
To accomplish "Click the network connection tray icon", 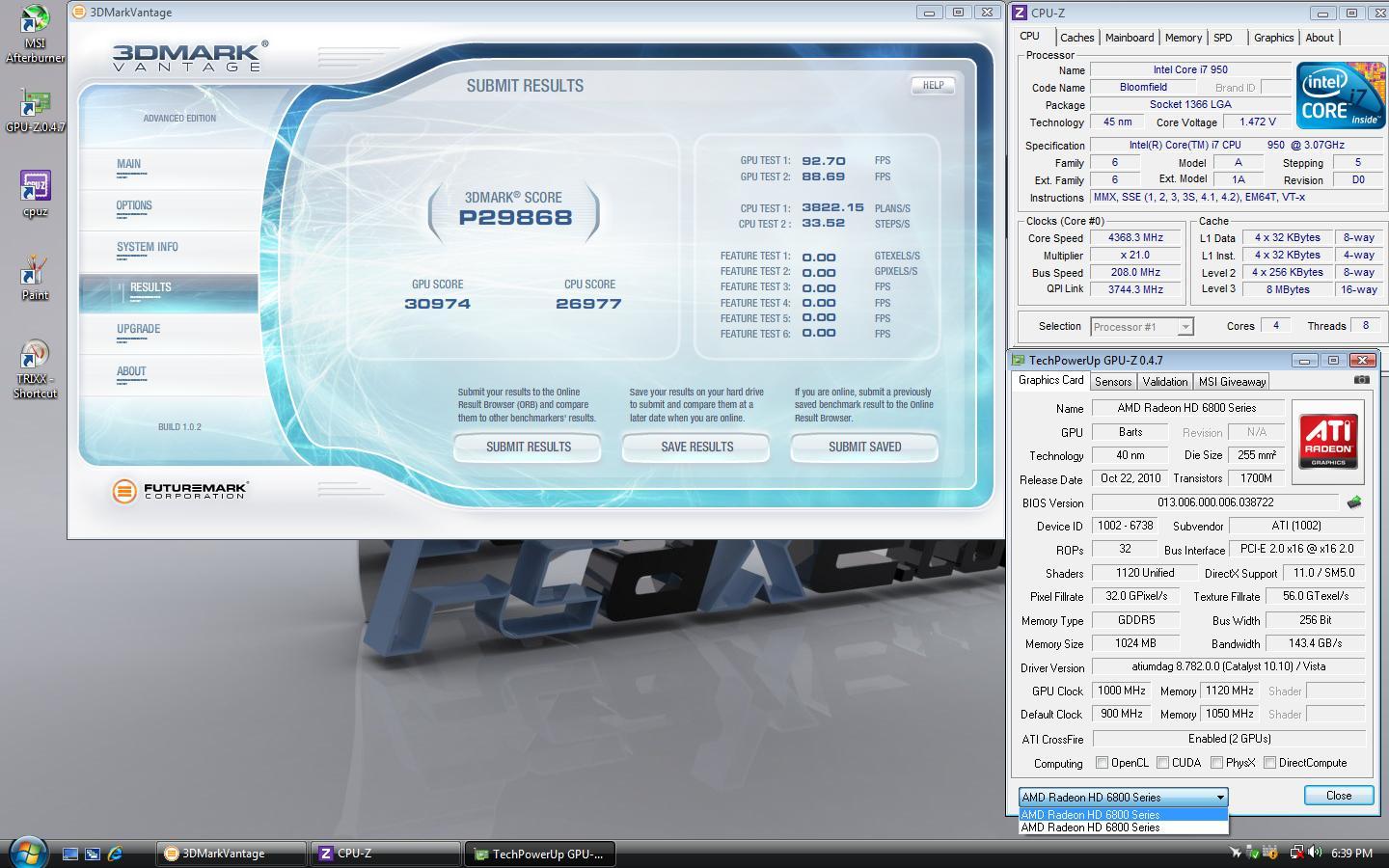I will [1297, 853].
